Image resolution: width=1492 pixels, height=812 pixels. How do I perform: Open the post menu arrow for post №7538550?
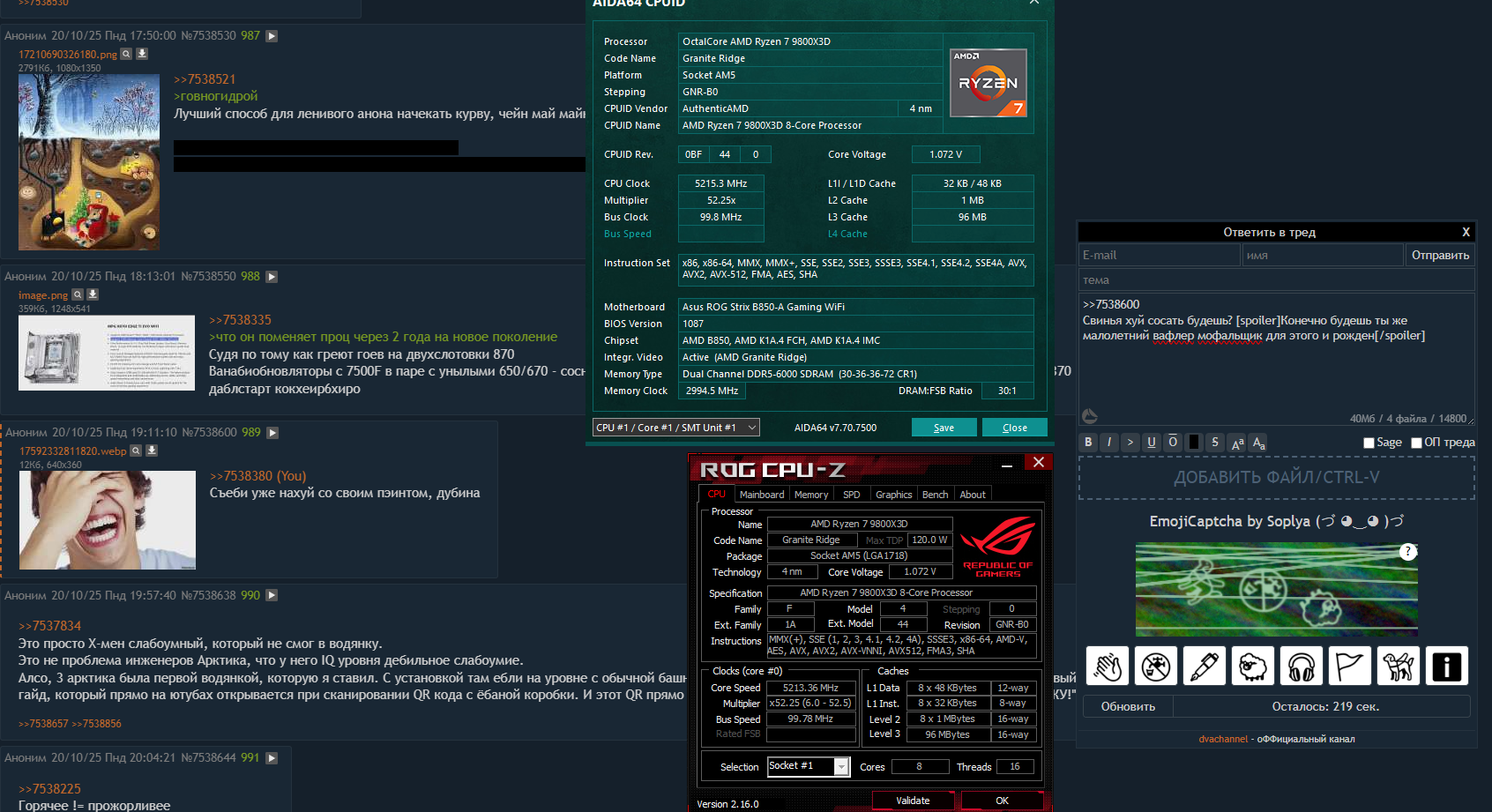pyautogui.click(x=272, y=277)
